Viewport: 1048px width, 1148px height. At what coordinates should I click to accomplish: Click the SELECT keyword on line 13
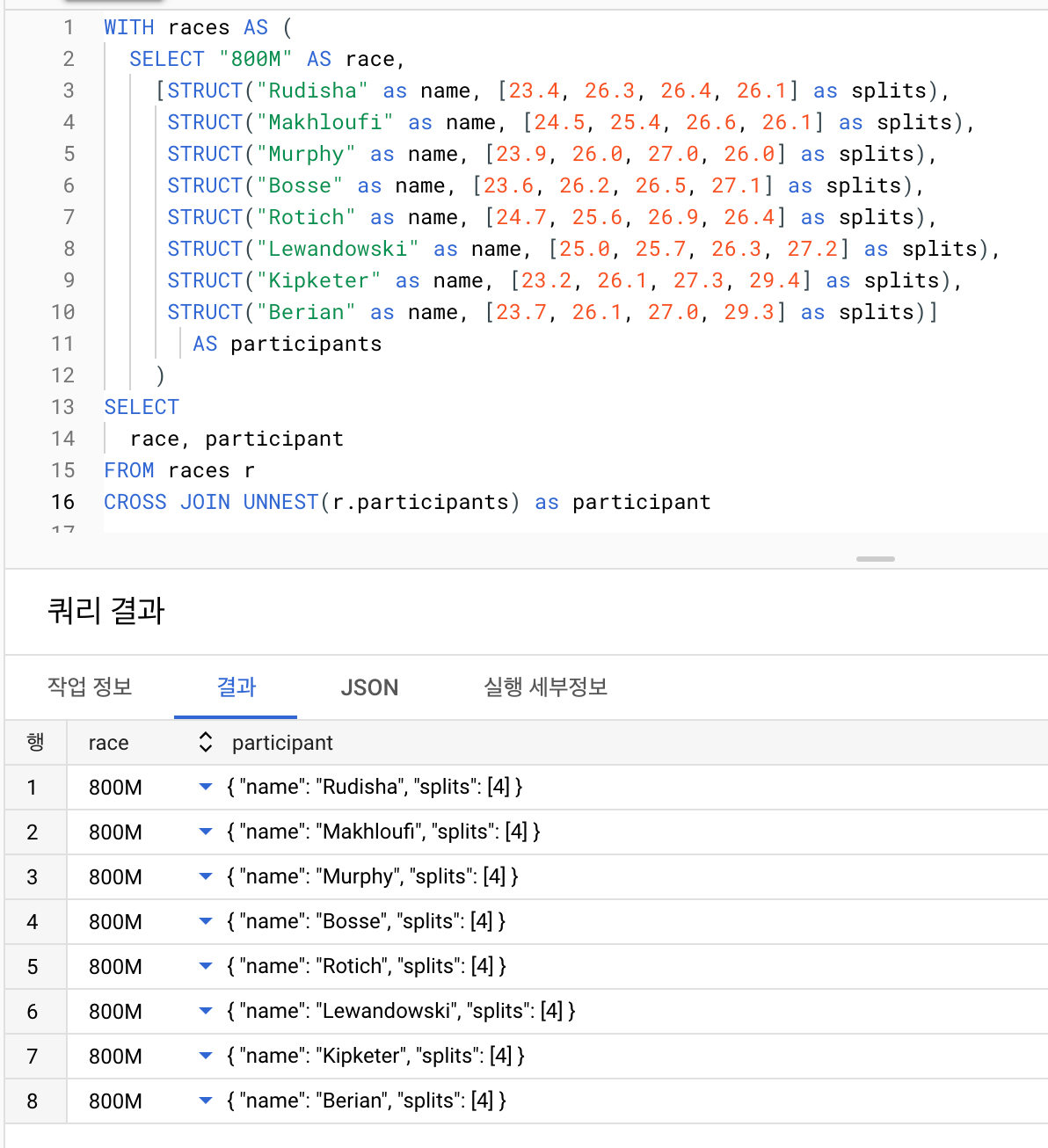point(142,408)
